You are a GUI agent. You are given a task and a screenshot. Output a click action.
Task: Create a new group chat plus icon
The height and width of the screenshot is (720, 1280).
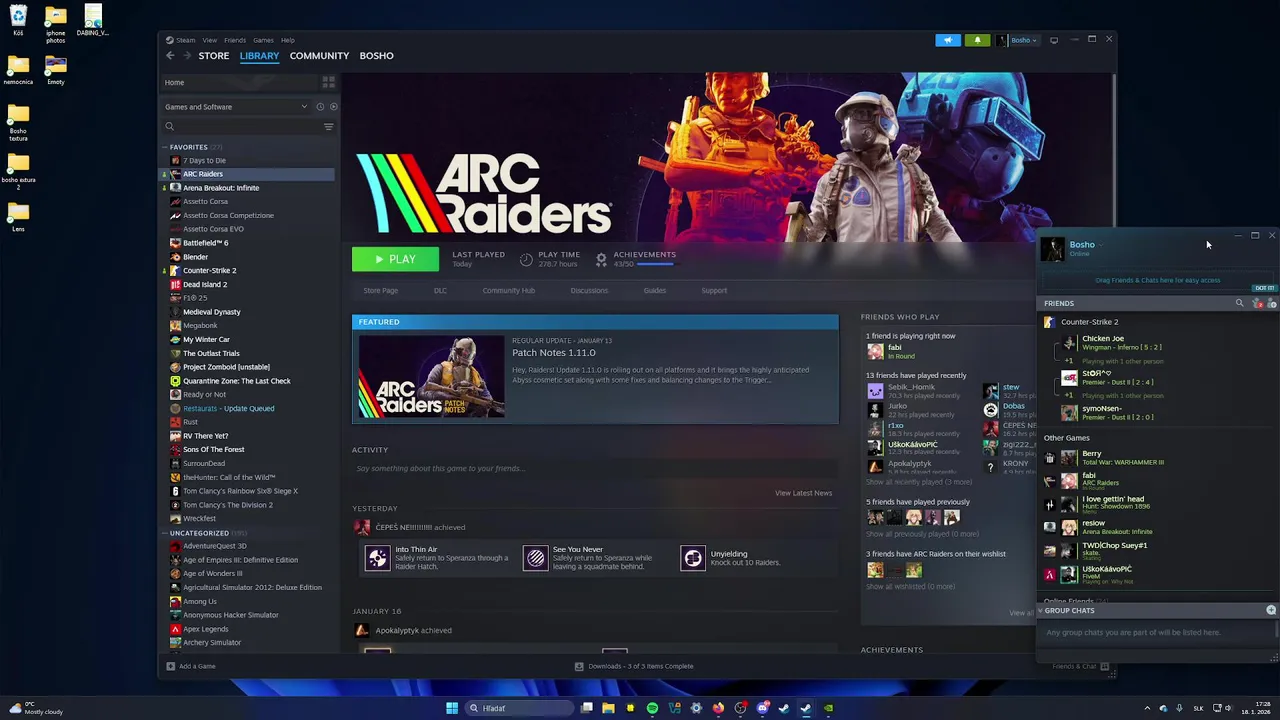pyautogui.click(x=1271, y=610)
